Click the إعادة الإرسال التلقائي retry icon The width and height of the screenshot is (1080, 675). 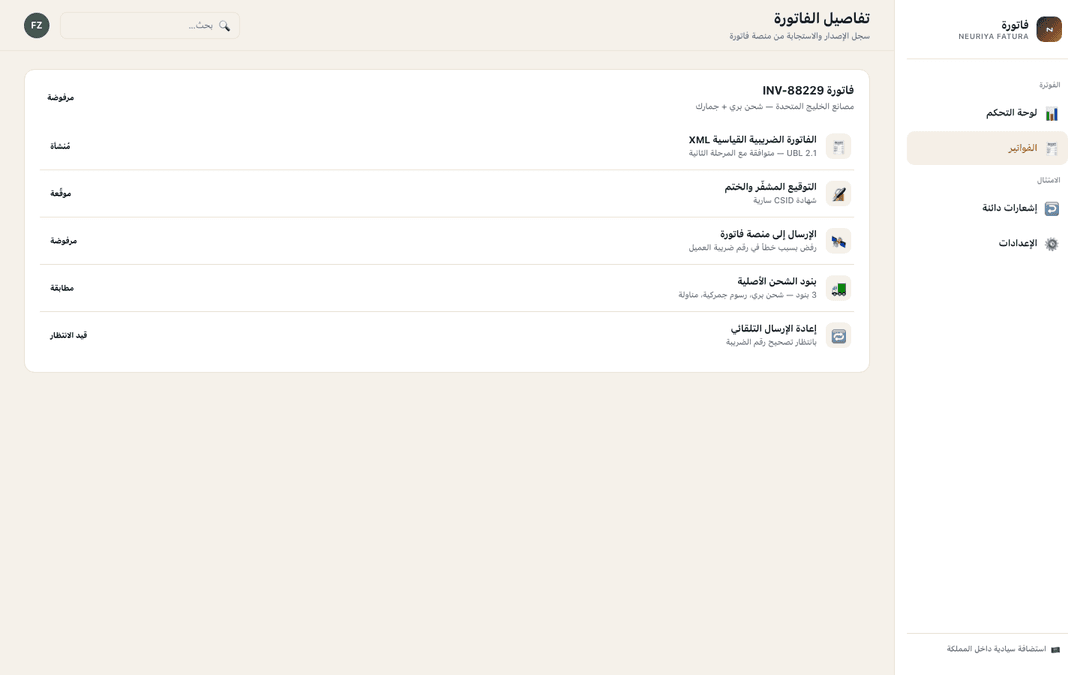[838, 336]
